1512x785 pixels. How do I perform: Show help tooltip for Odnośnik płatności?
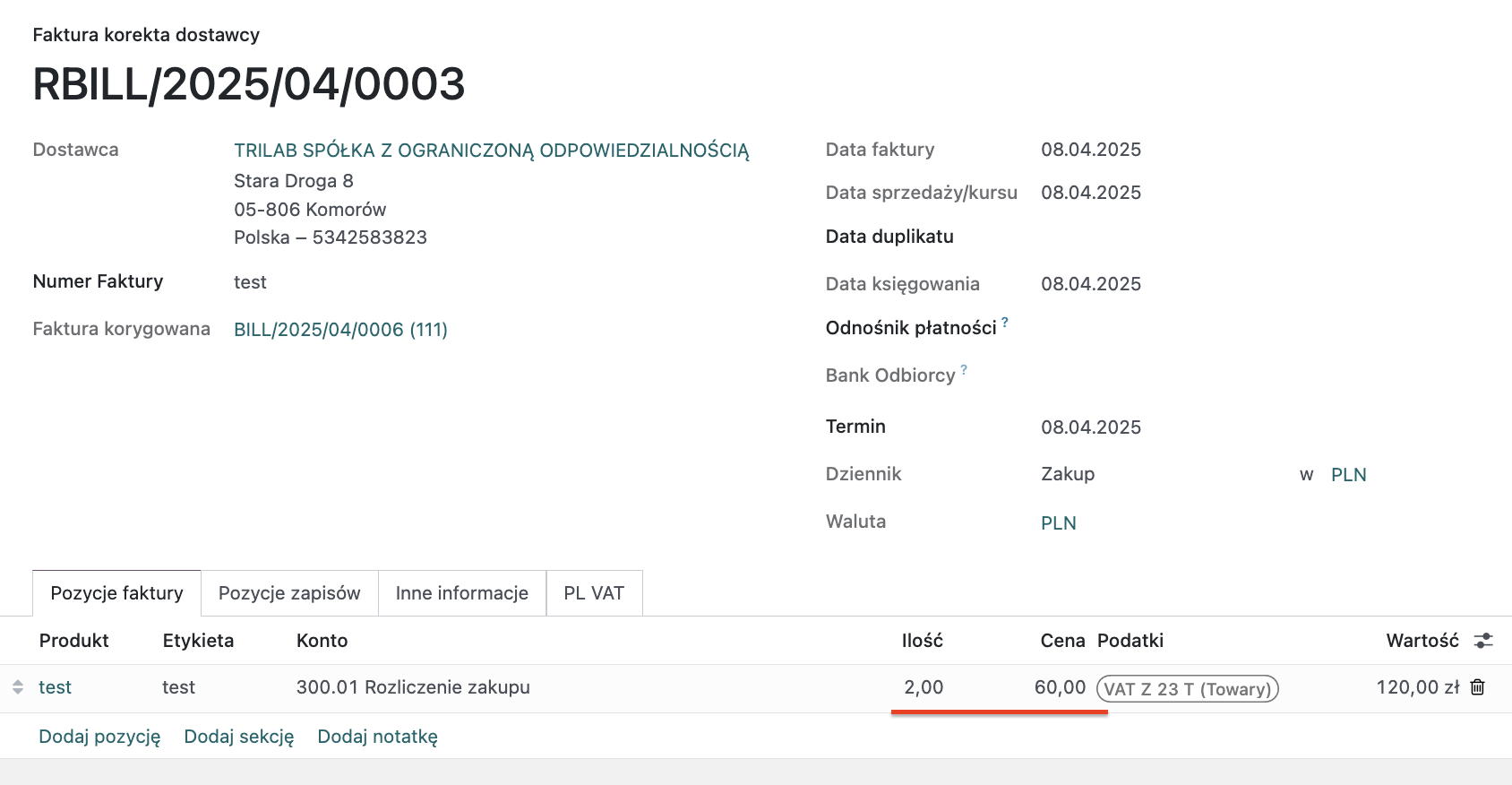(x=1005, y=322)
